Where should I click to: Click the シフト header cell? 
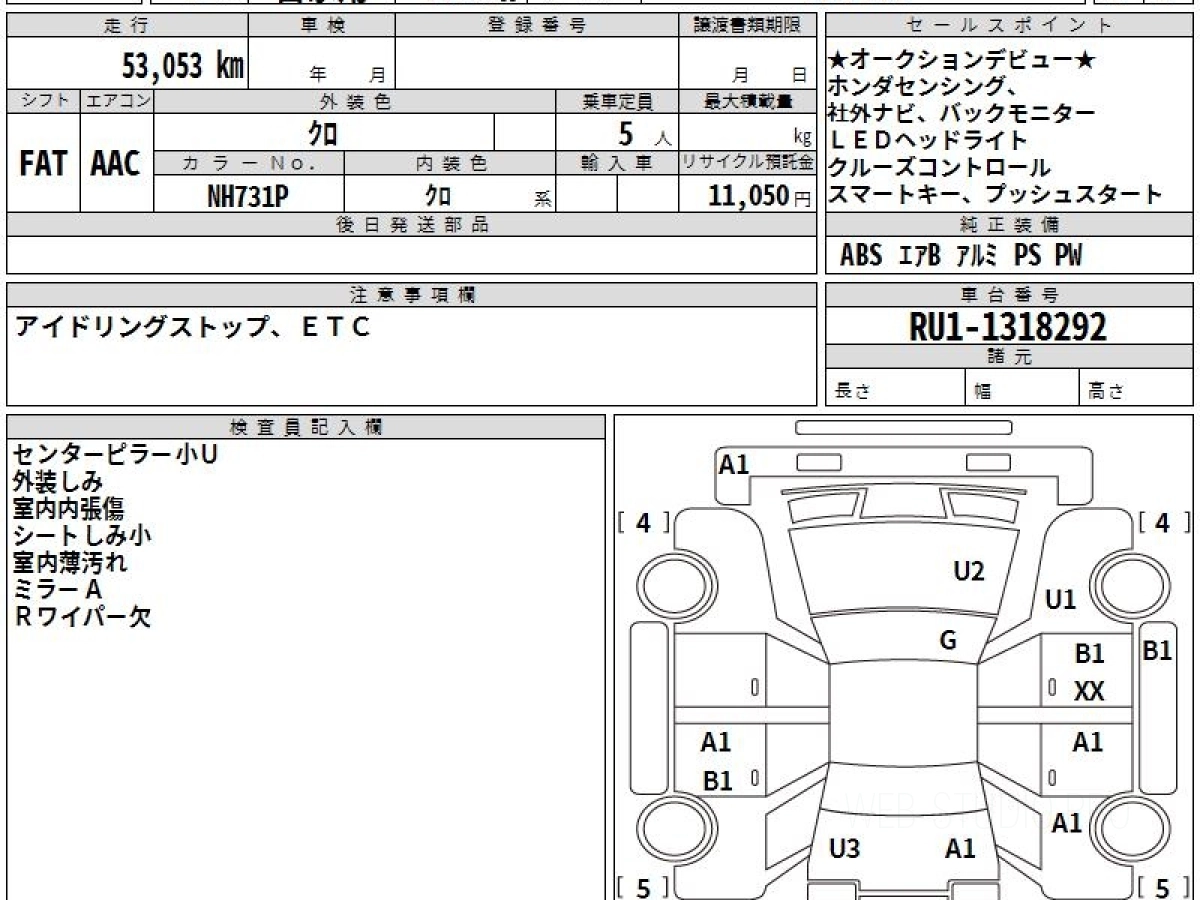(x=43, y=101)
